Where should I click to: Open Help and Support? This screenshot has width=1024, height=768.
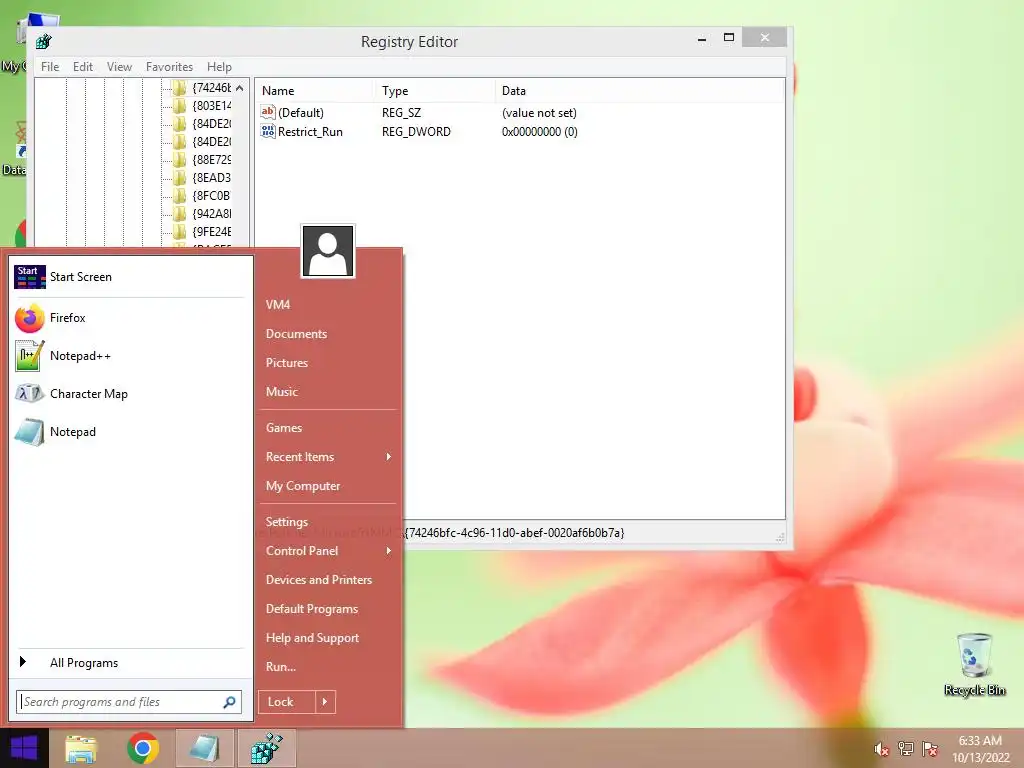pos(312,638)
